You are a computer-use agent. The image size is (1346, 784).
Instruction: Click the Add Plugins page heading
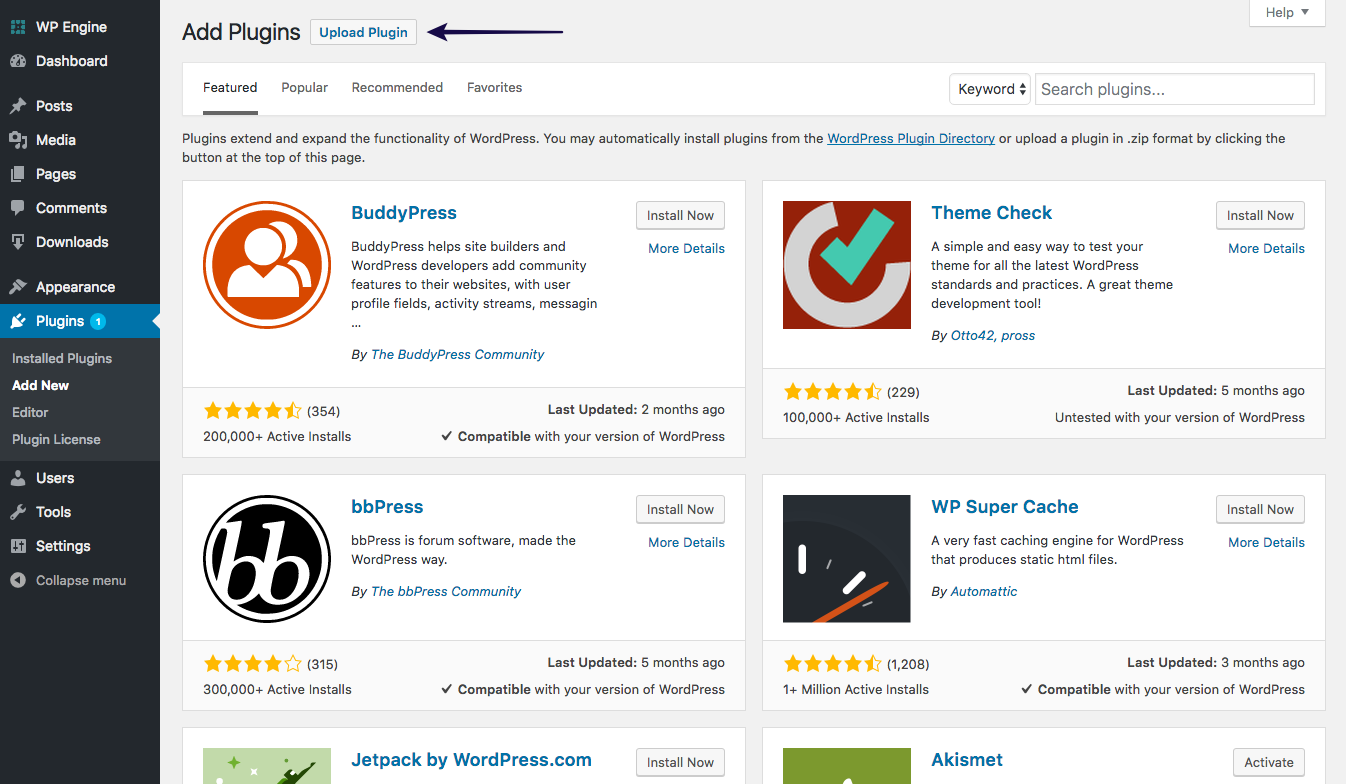click(x=241, y=32)
